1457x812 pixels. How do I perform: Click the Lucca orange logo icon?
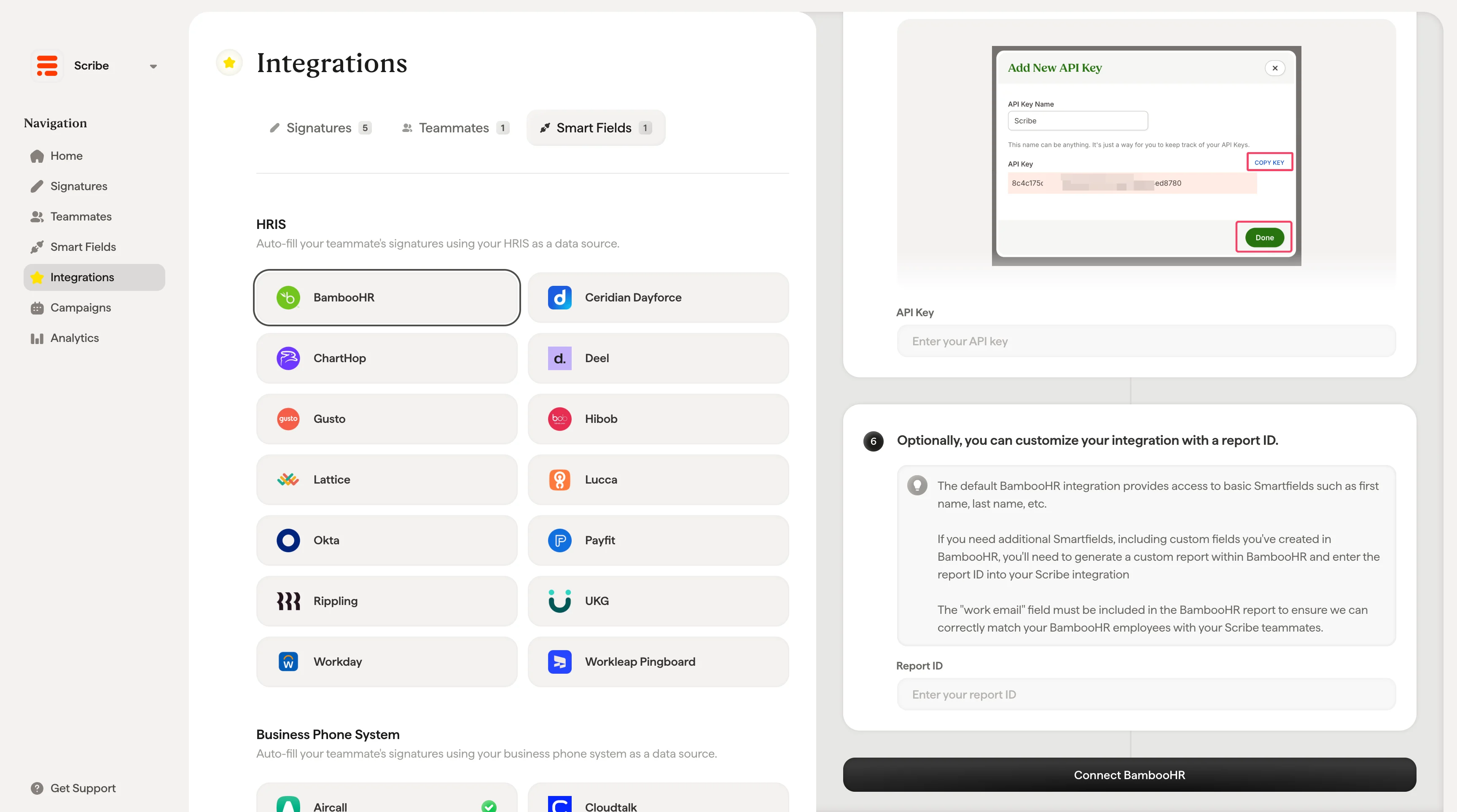pyautogui.click(x=559, y=479)
